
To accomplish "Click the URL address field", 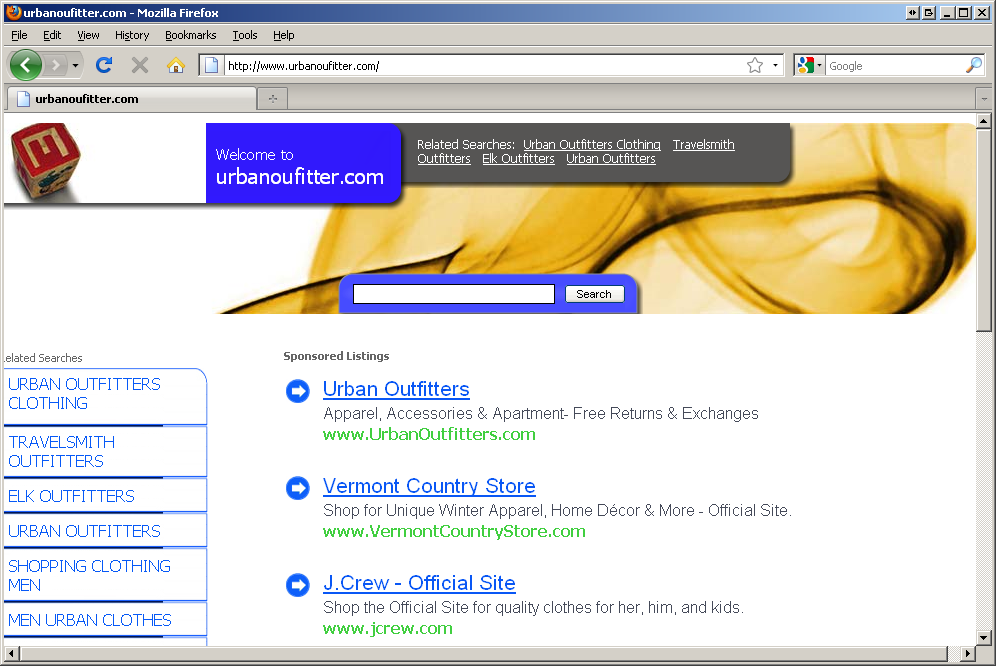I will pyautogui.click(x=483, y=65).
